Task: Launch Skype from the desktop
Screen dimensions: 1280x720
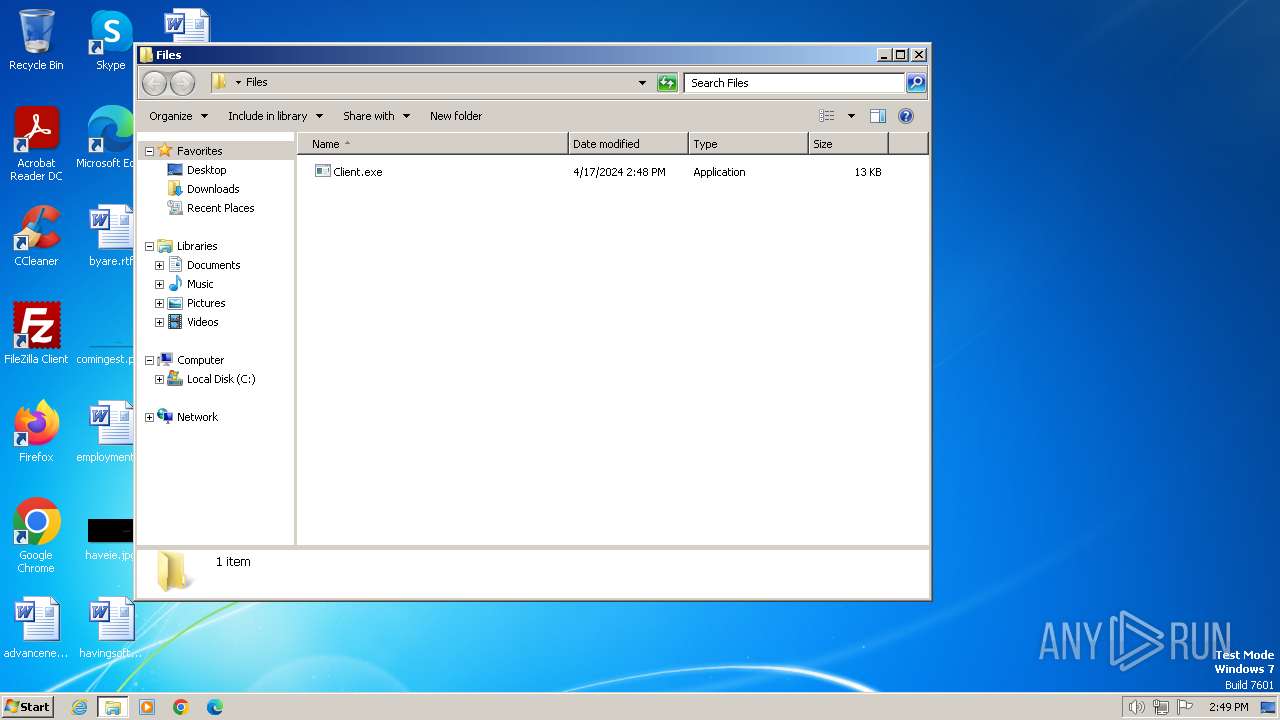Action: (110, 40)
